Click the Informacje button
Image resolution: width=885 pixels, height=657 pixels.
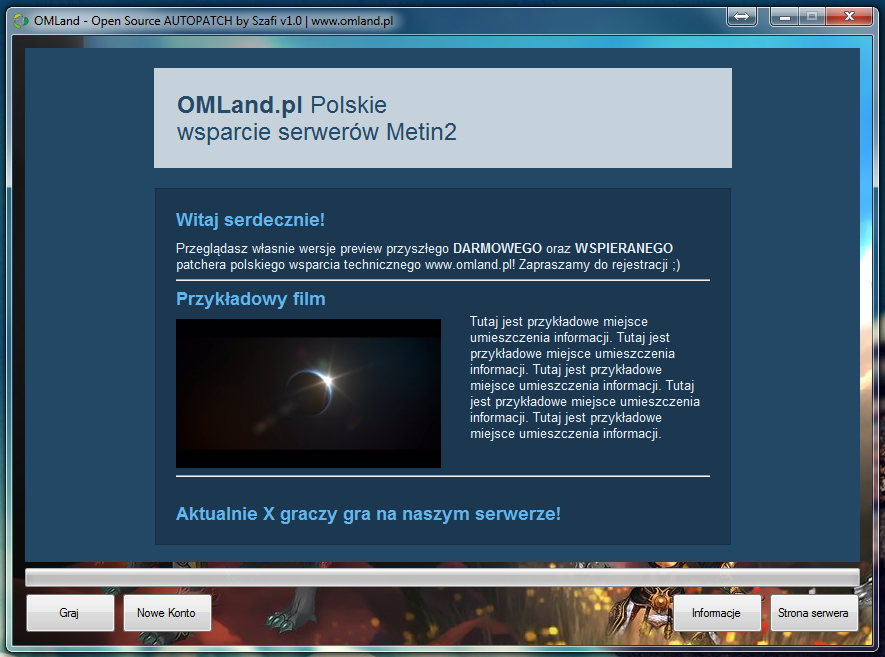click(x=717, y=612)
